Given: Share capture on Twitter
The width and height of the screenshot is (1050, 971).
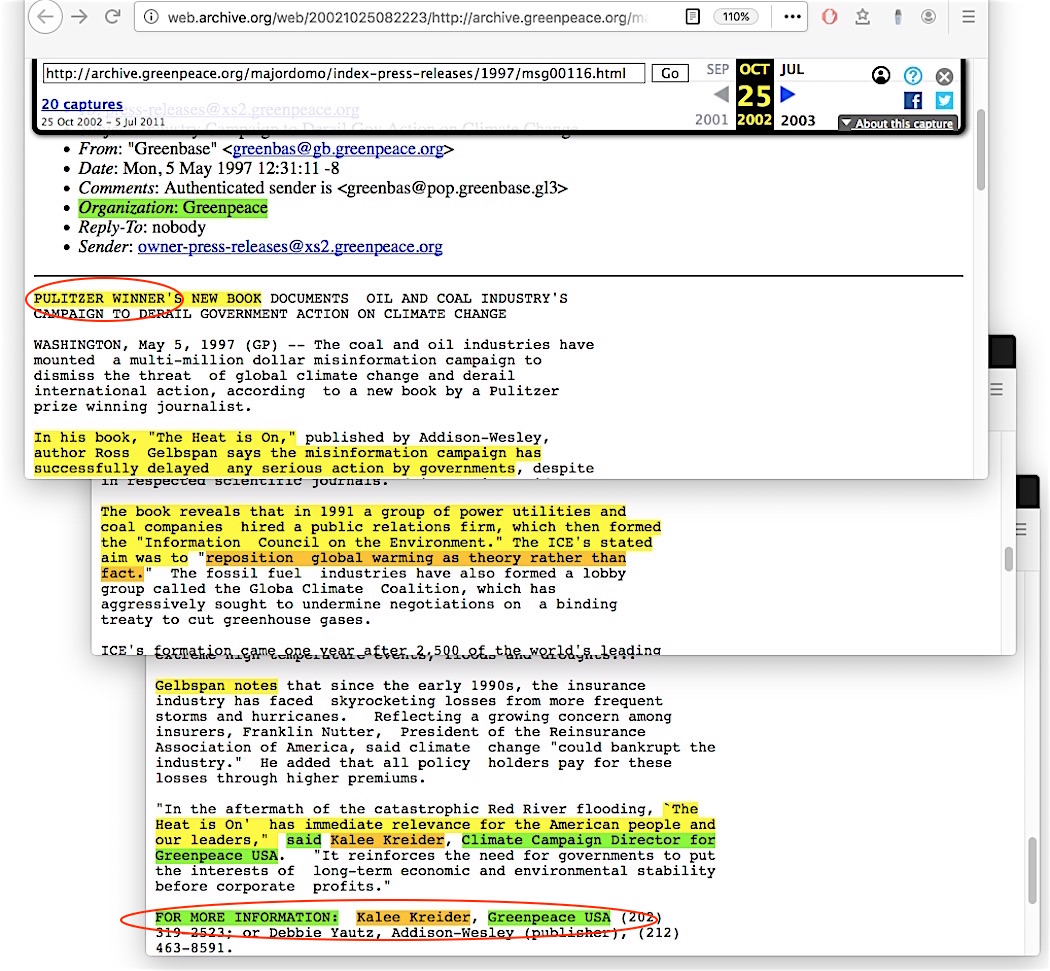Looking at the screenshot, I should click(x=944, y=100).
